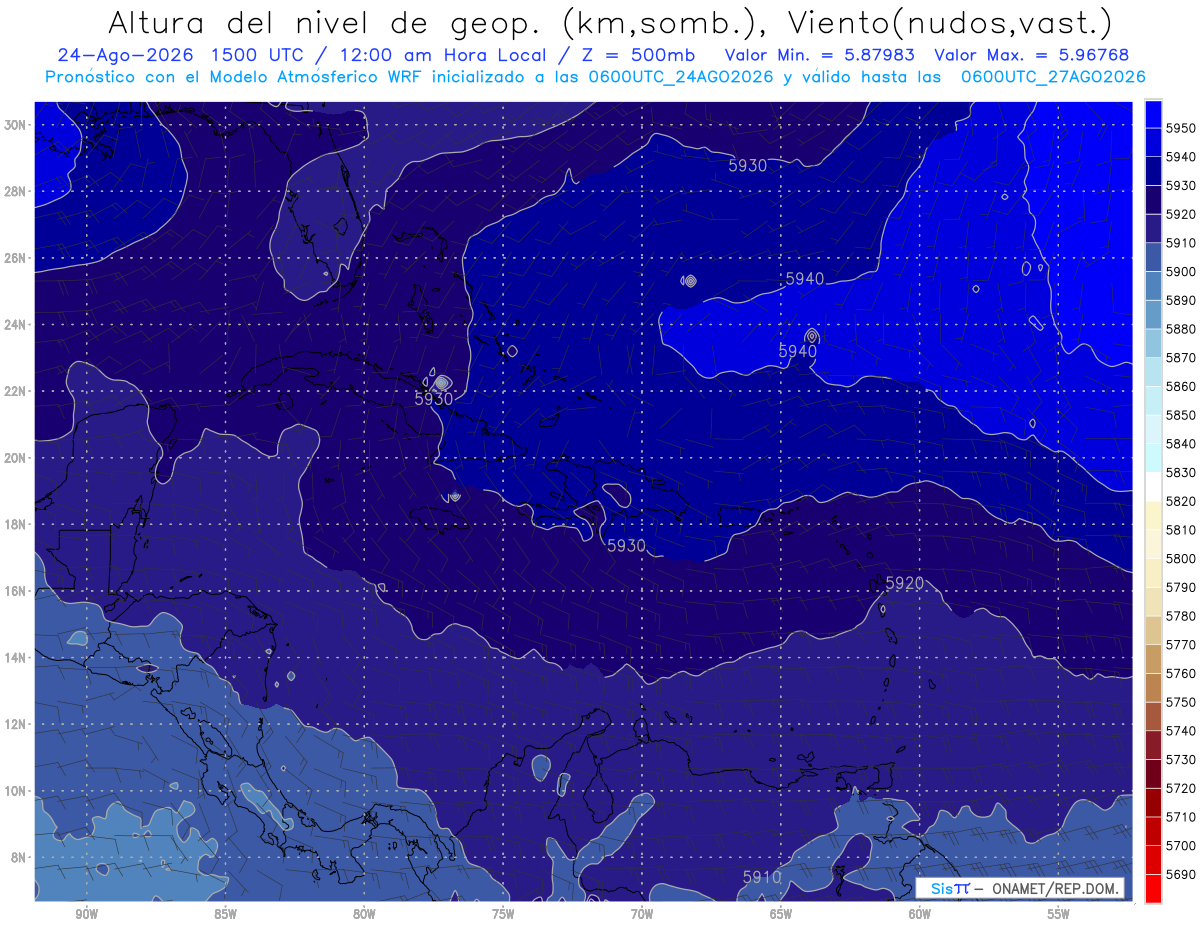Click the '5850' legend value

(x=1181, y=415)
